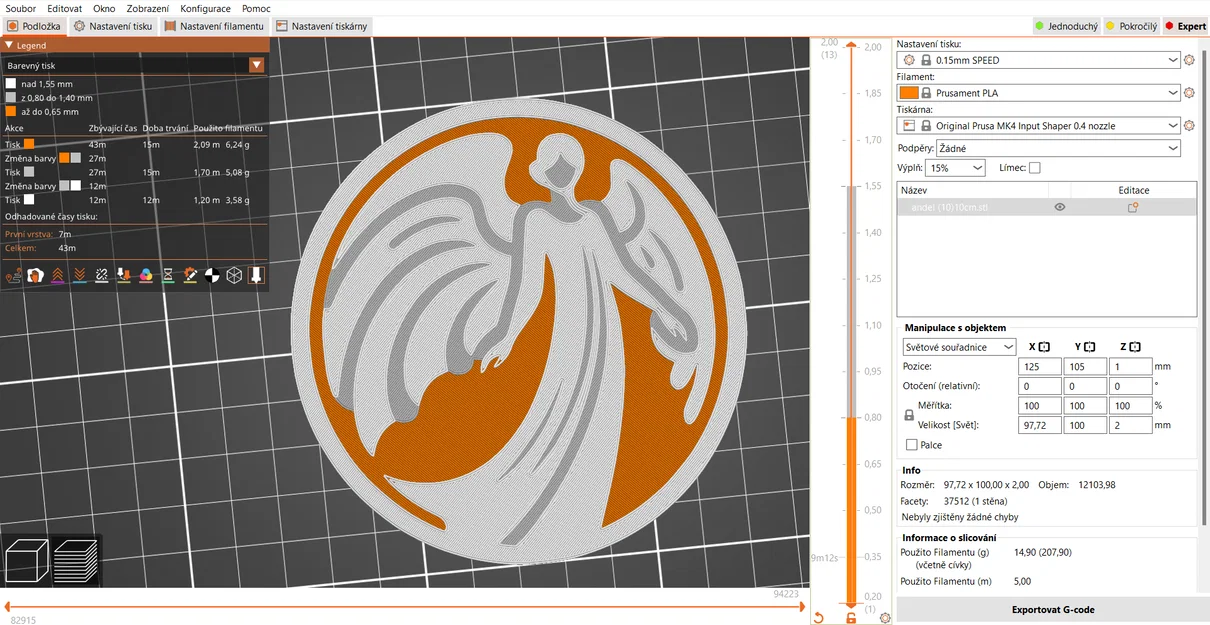Click Měřítka X scale field
The width and height of the screenshot is (1210, 625).
pyautogui.click(x=1039, y=406)
